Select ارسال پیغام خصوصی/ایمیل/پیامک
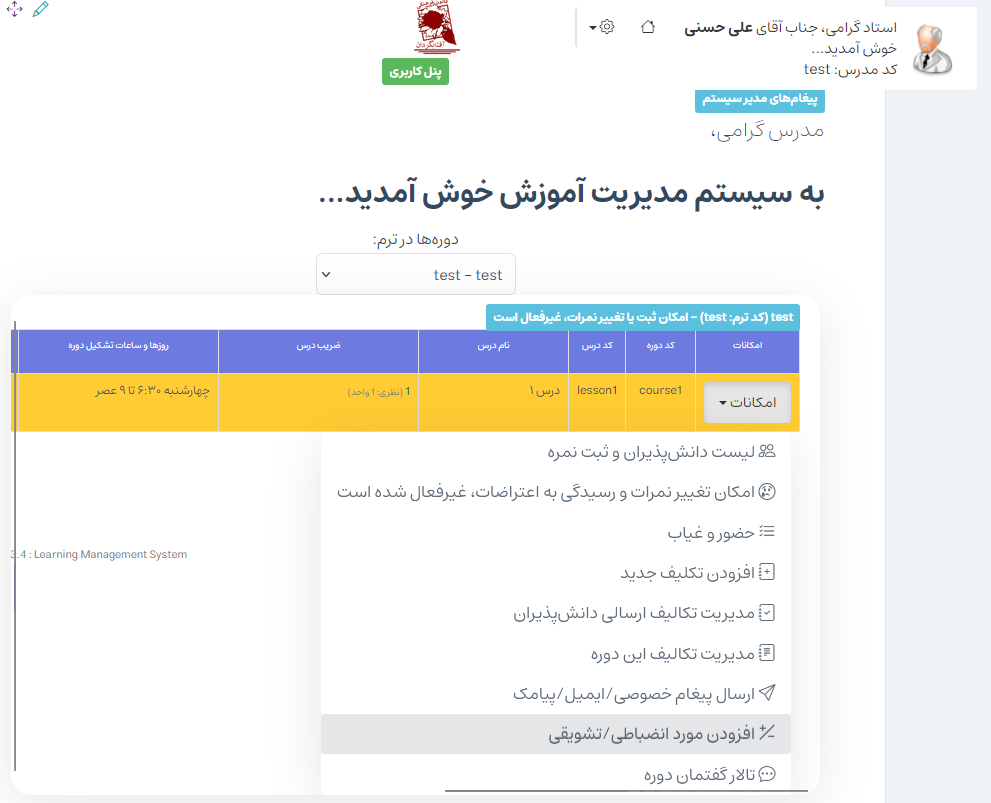Viewport: 991px width, 803px height. [556, 694]
